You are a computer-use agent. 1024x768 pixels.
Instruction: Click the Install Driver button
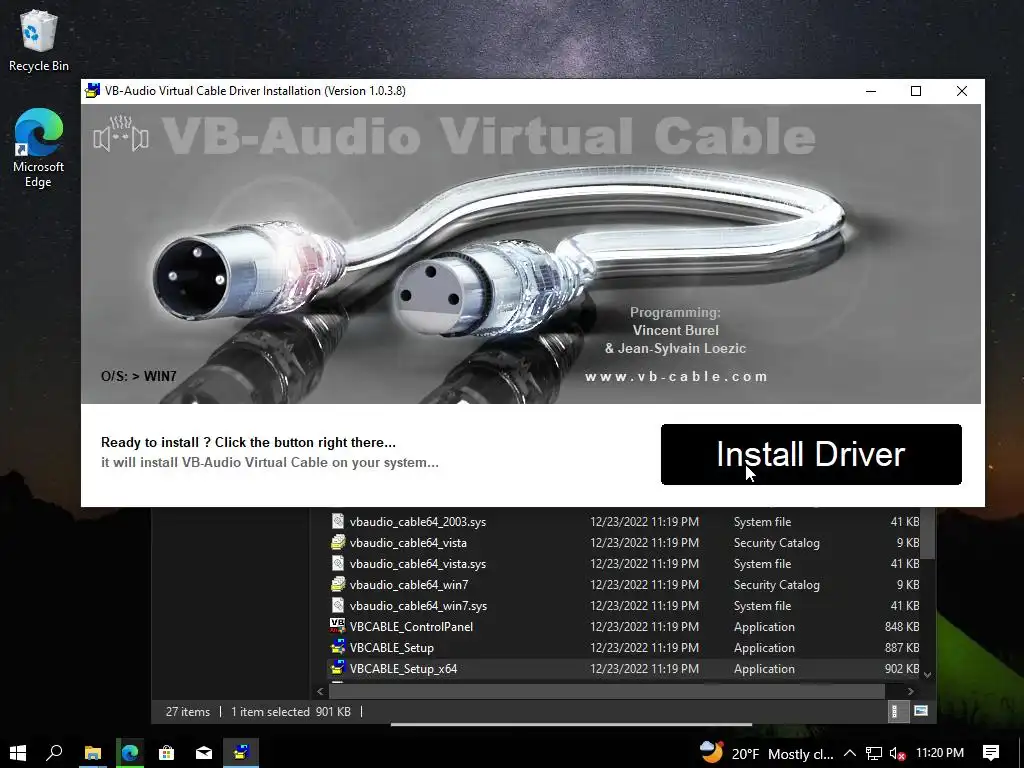click(x=811, y=455)
